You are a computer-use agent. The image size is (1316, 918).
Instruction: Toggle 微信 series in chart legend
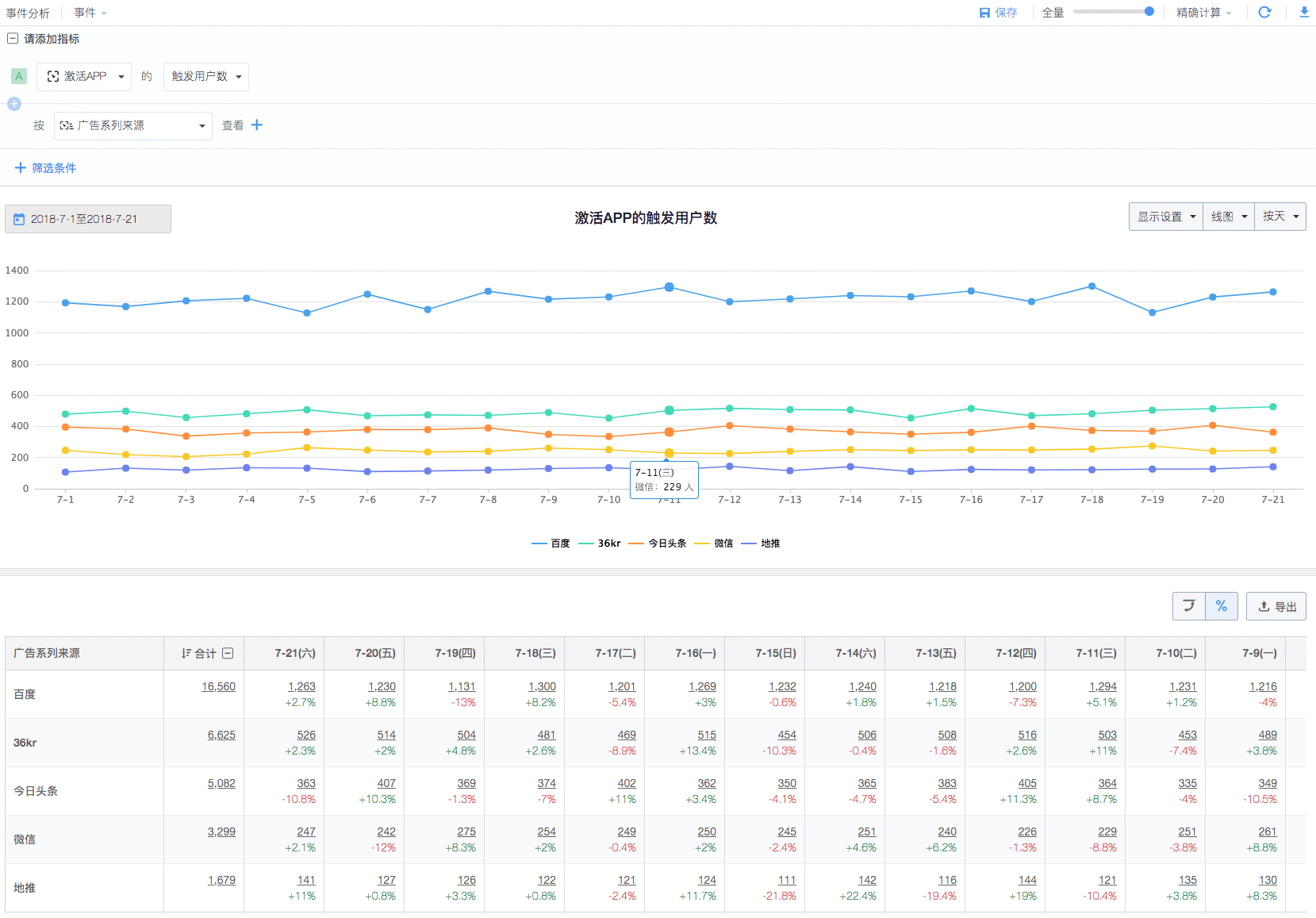pos(714,544)
